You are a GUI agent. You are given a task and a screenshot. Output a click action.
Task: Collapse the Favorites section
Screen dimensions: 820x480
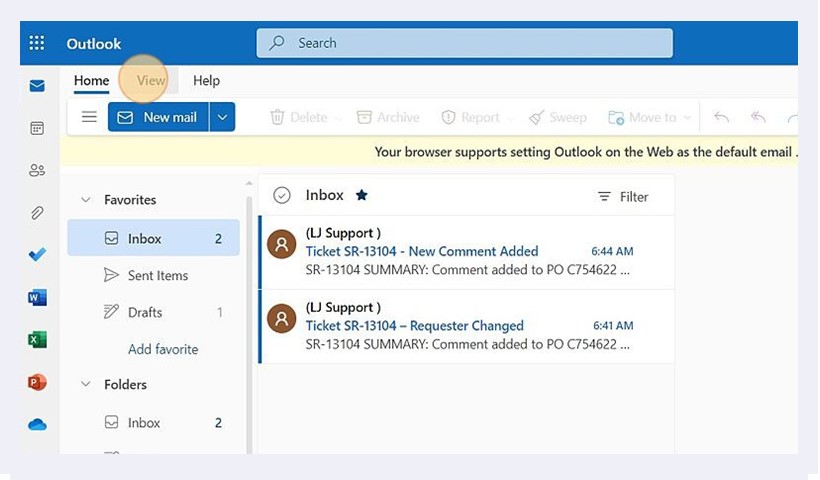pos(86,200)
